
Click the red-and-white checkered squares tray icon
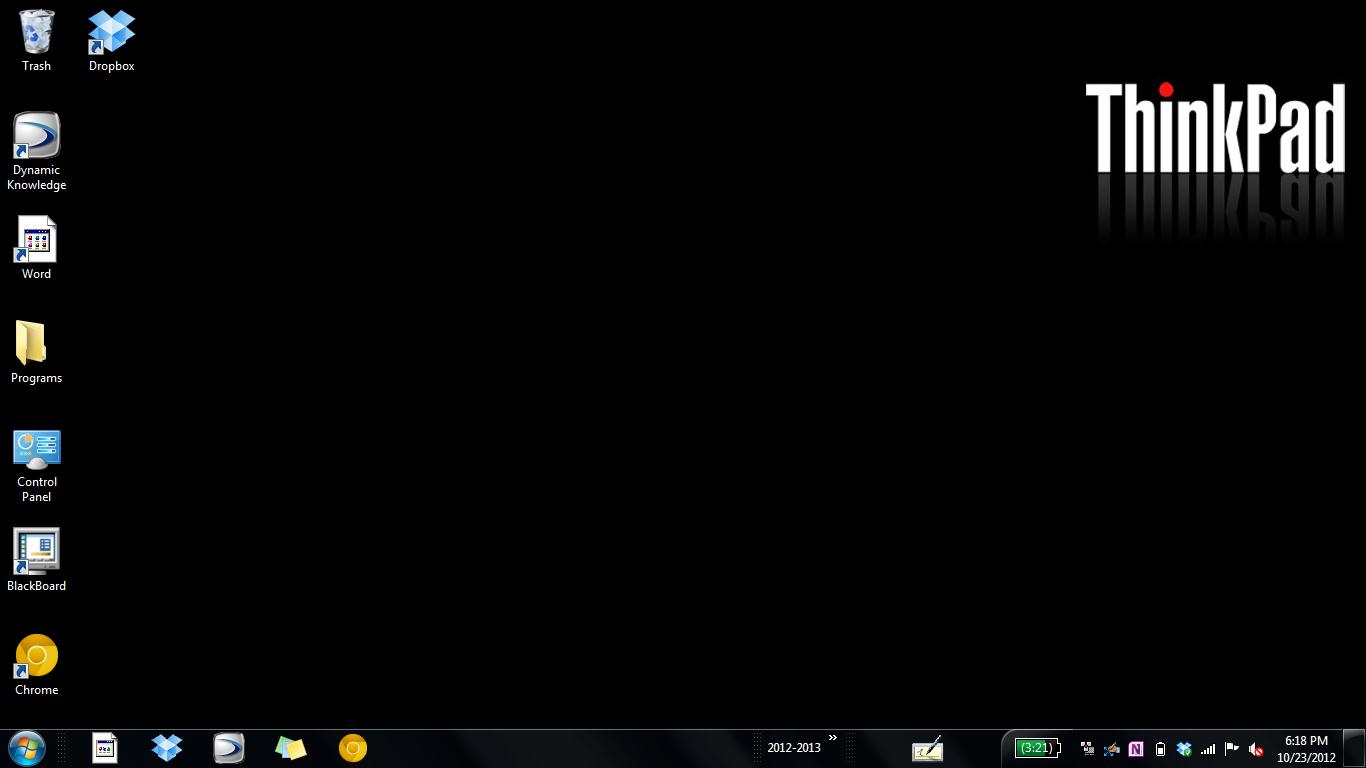pos(1087,749)
